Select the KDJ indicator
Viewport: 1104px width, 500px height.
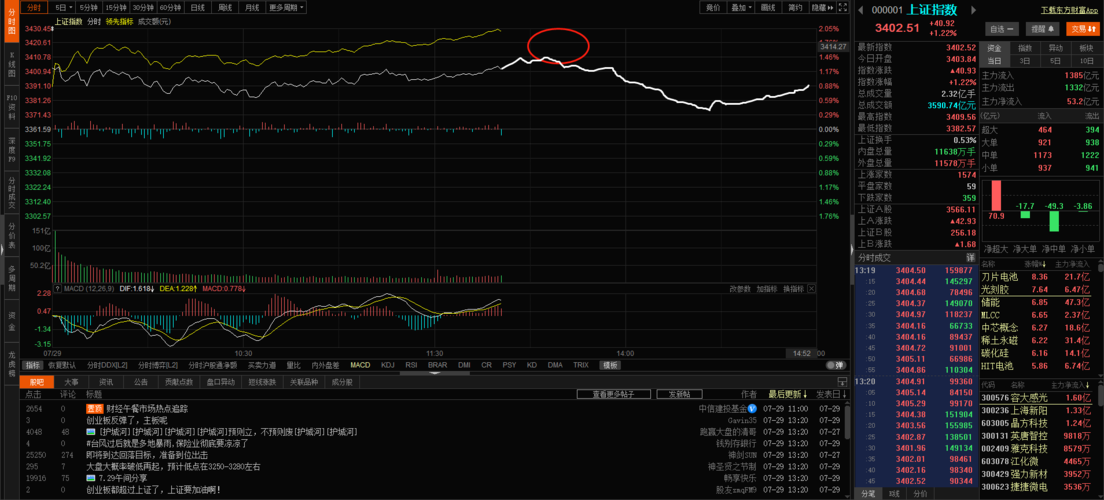coord(387,365)
